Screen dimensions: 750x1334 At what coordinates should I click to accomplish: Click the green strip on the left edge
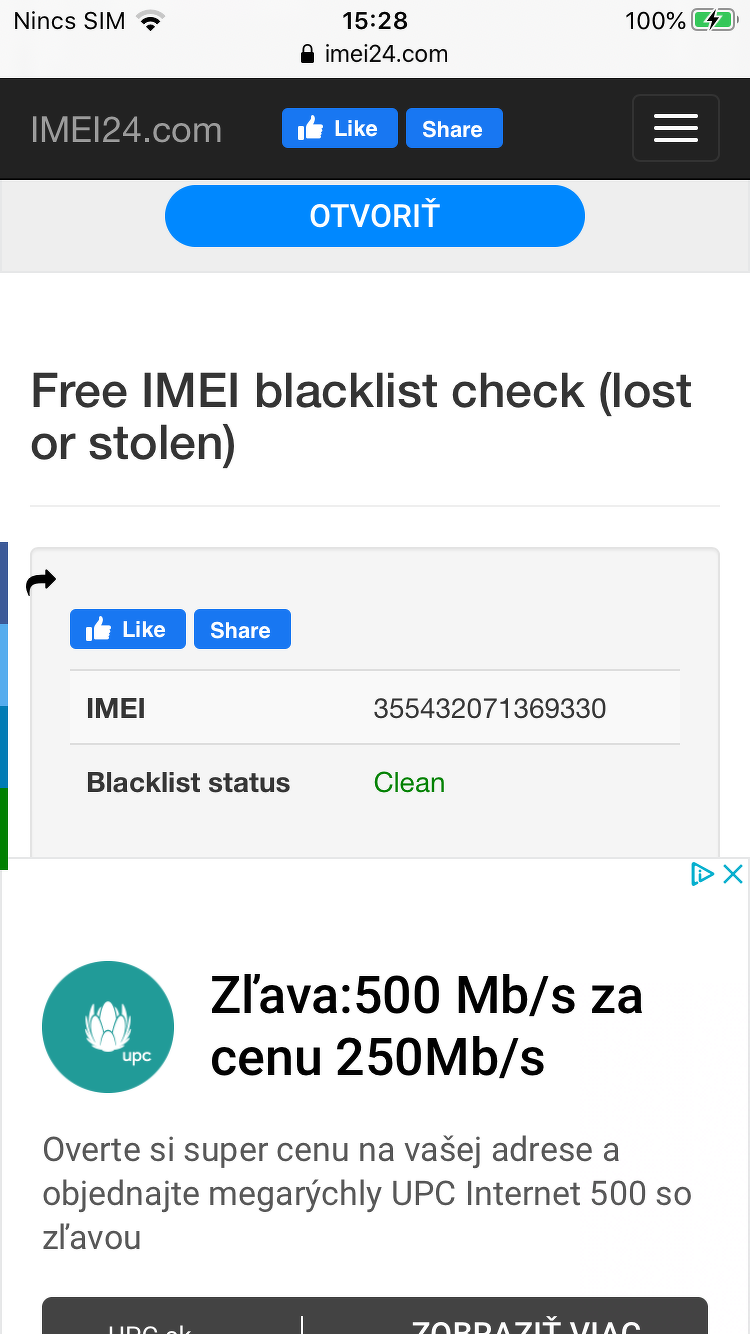4,828
